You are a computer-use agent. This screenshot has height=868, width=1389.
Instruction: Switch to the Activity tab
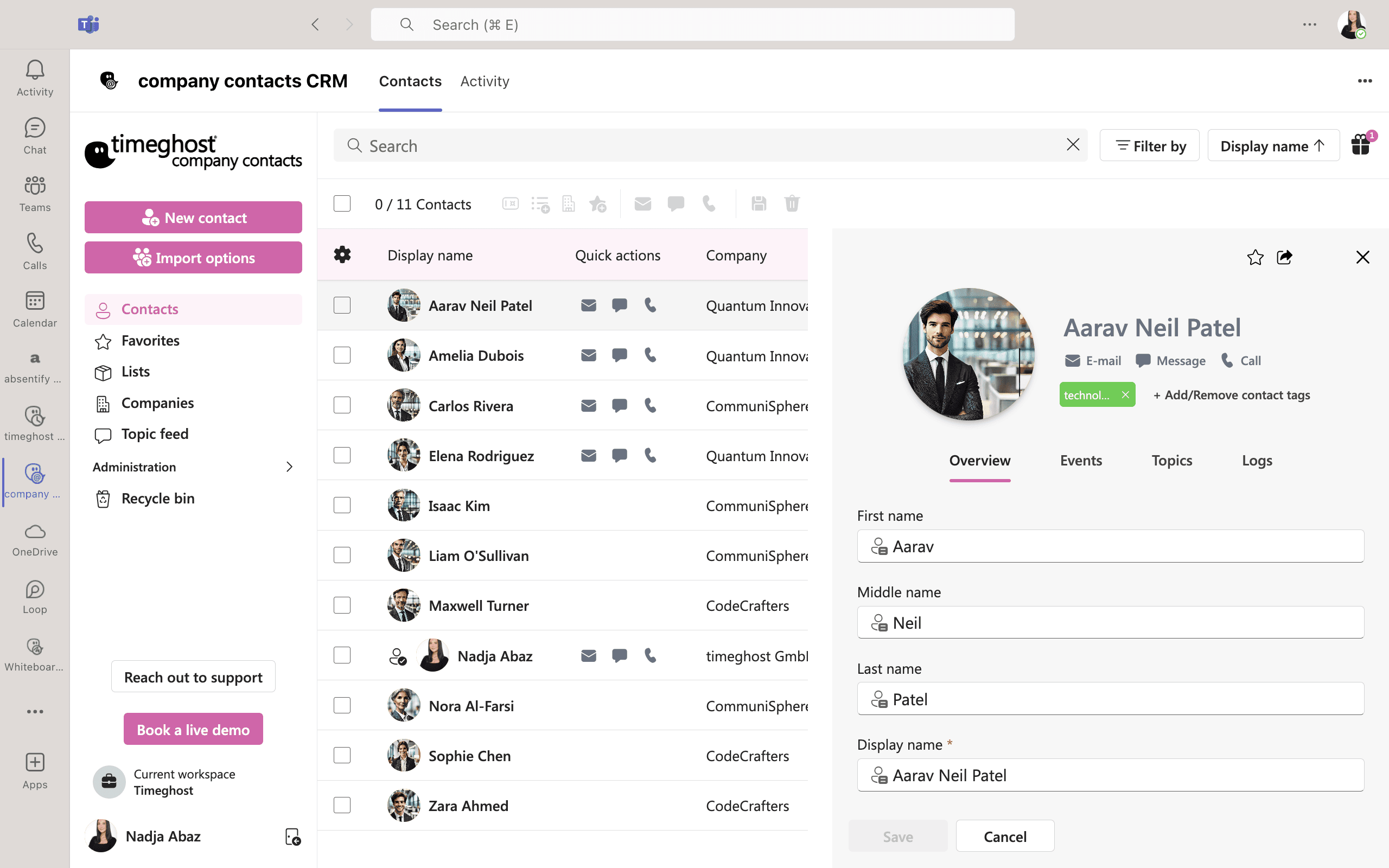point(485,81)
